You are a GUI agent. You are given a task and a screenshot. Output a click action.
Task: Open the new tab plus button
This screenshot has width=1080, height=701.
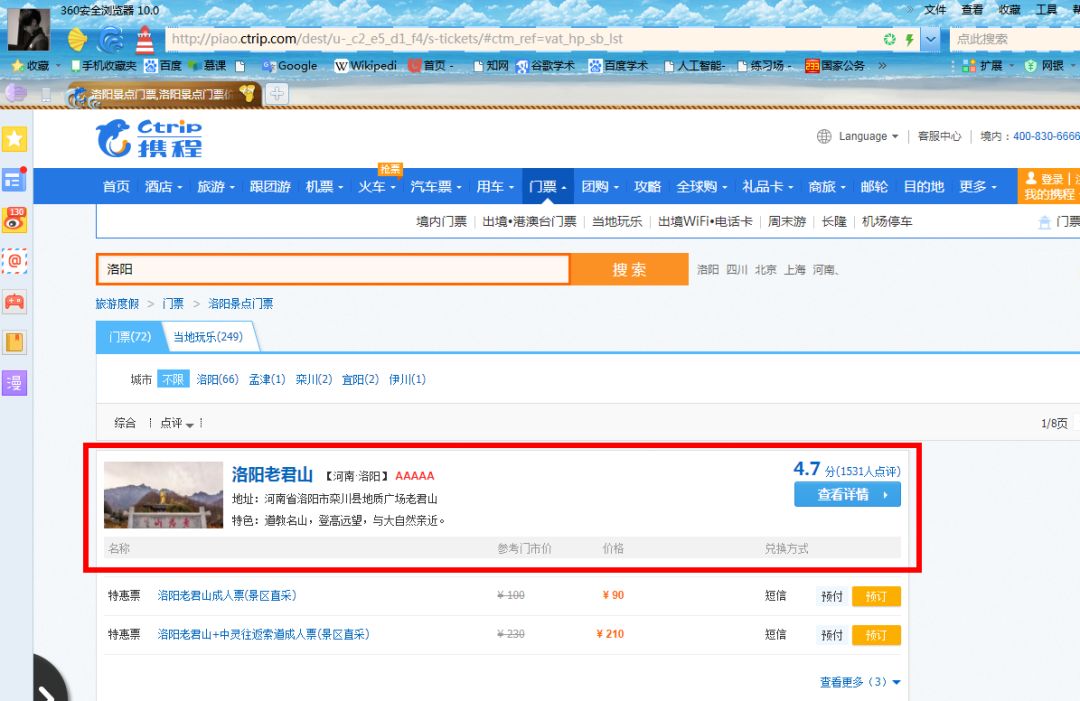(277, 94)
